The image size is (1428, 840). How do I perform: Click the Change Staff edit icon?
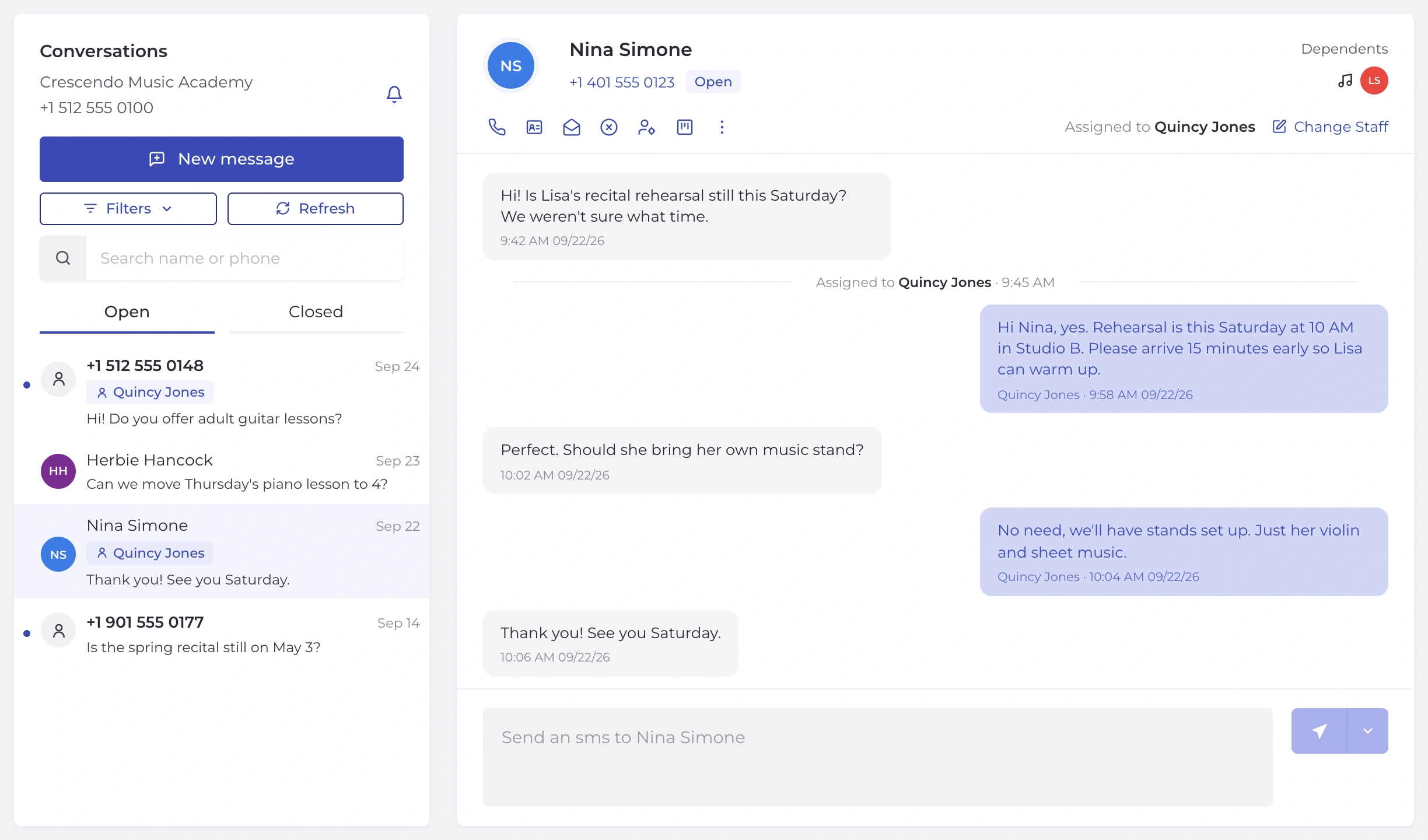point(1279,127)
